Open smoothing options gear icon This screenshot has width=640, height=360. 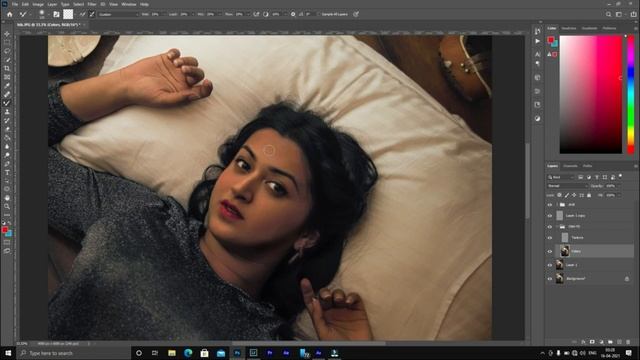pos(293,14)
